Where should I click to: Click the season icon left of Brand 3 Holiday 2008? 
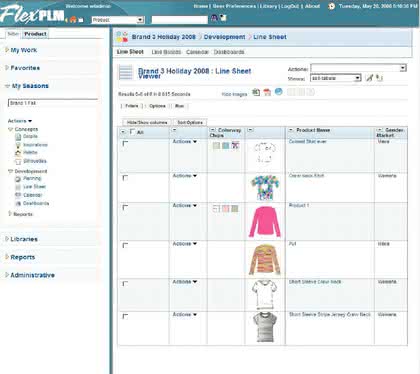[122, 37]
